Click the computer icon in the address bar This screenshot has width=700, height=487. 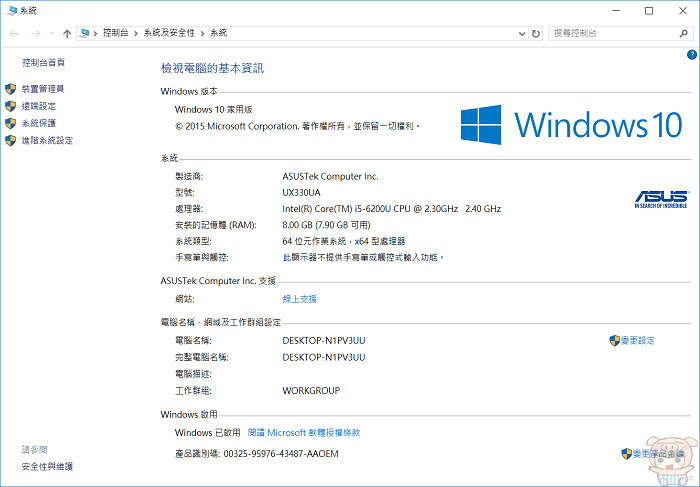(84, 33)
